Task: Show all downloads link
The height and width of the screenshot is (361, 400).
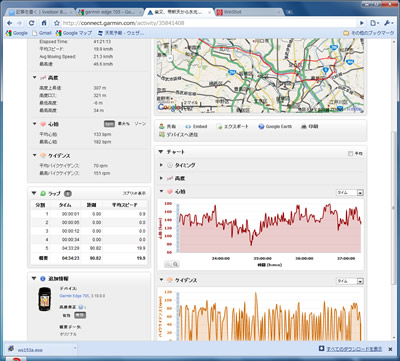Action: click(354, 349)
